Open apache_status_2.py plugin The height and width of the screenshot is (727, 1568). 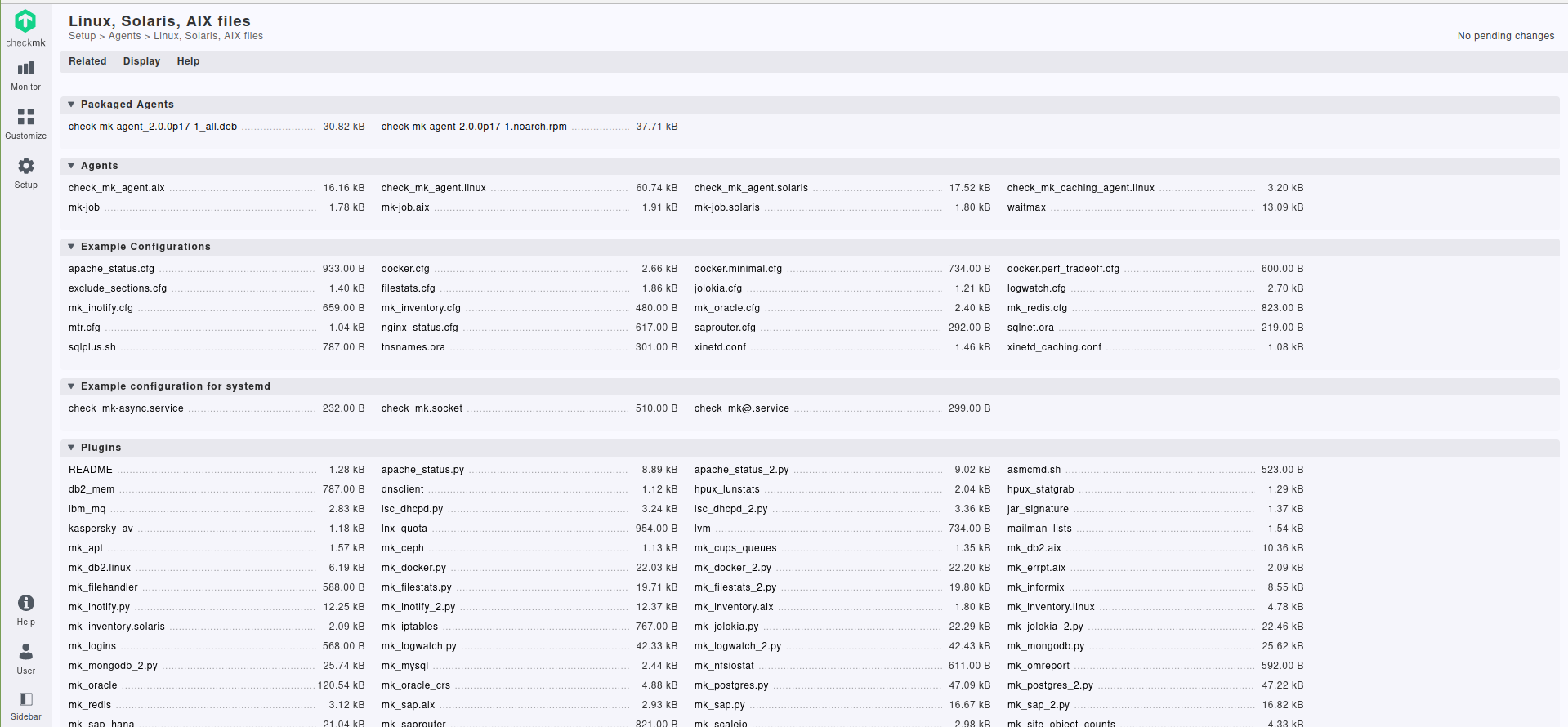point(742,470)
